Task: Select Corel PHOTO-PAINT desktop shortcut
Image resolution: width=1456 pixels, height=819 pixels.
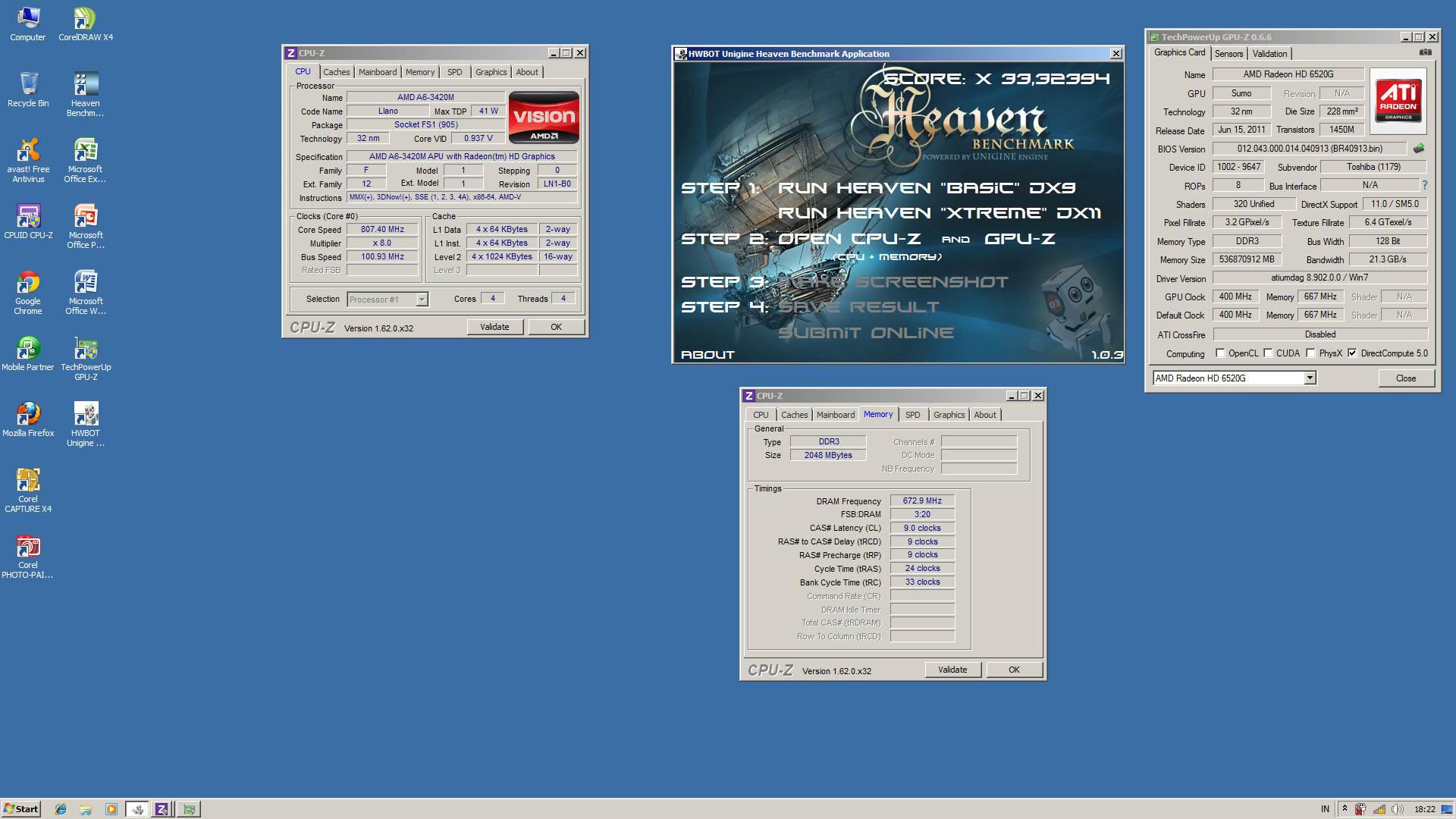Action: click(x=28, y=557)
